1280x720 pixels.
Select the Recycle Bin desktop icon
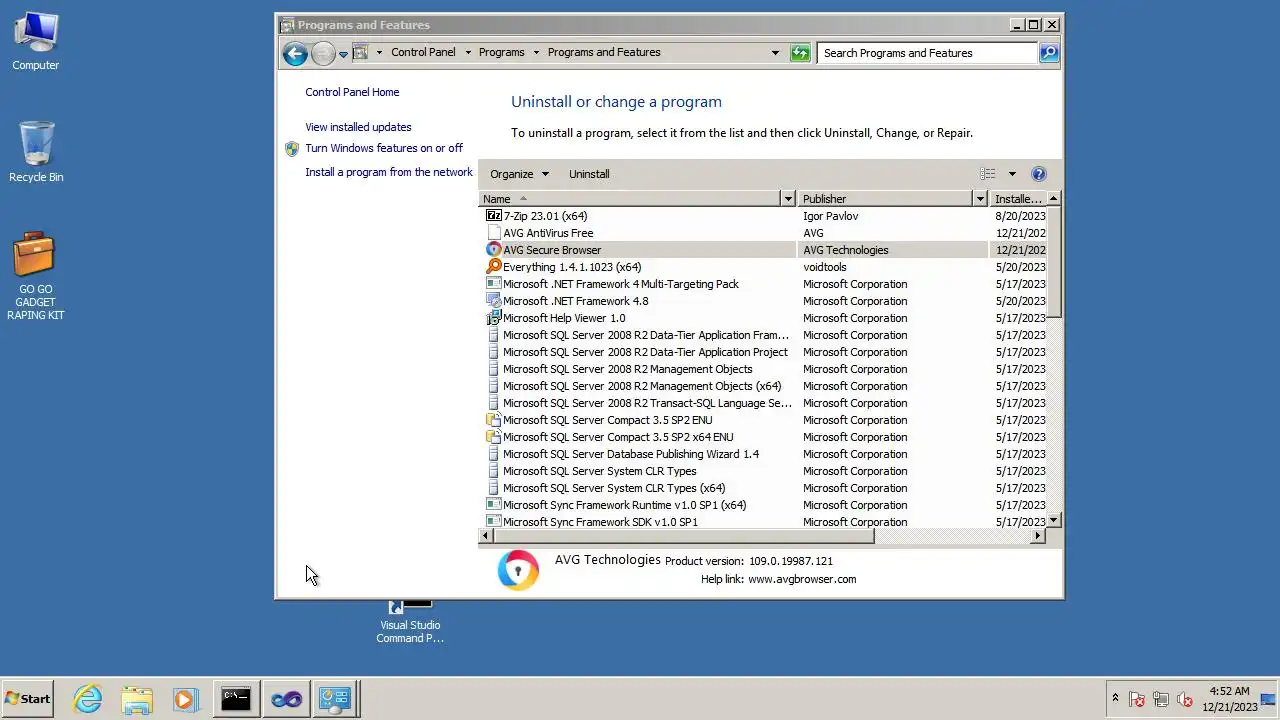point(36,152)
